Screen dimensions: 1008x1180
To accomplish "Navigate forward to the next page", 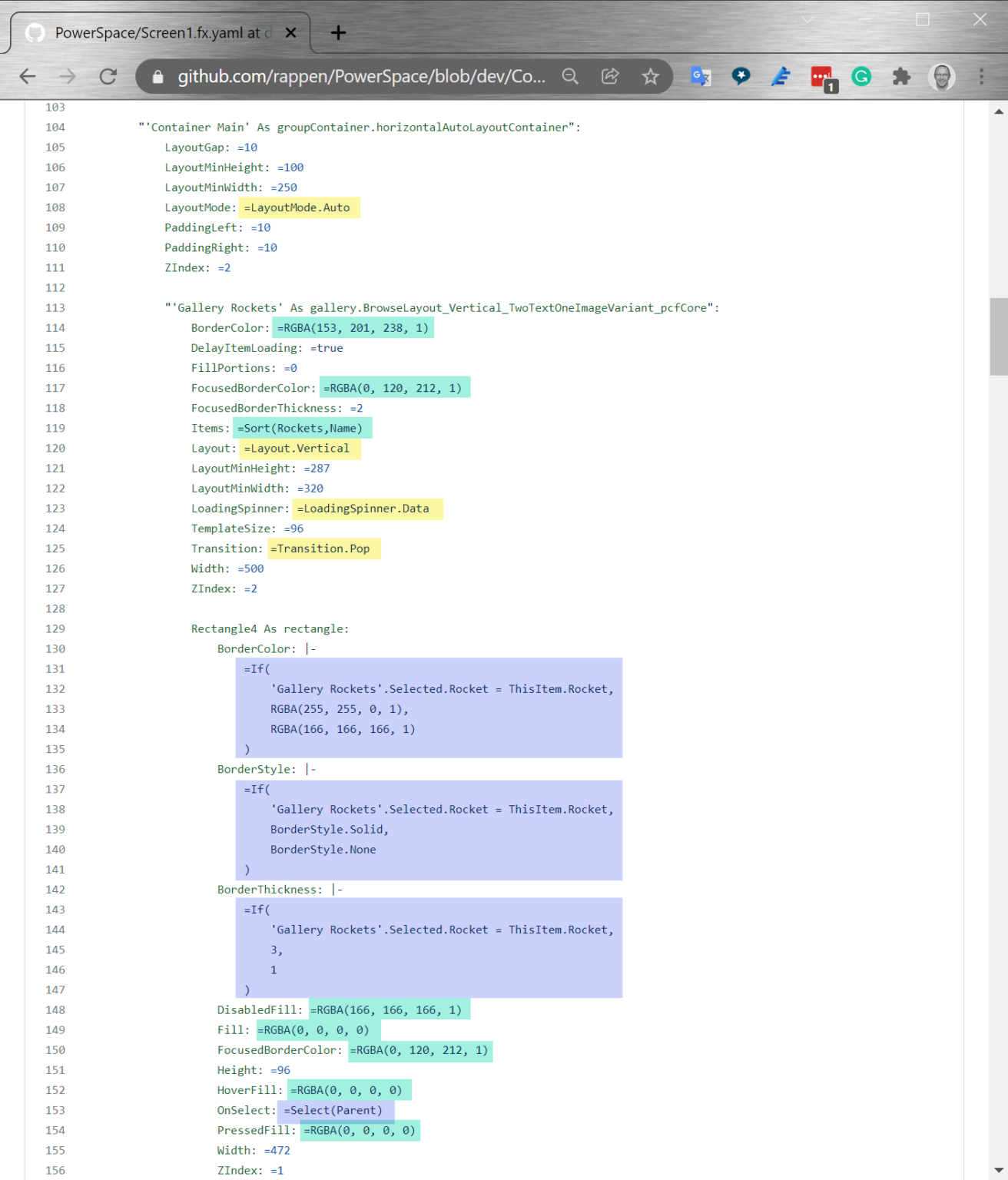I will tap(67, 76).
